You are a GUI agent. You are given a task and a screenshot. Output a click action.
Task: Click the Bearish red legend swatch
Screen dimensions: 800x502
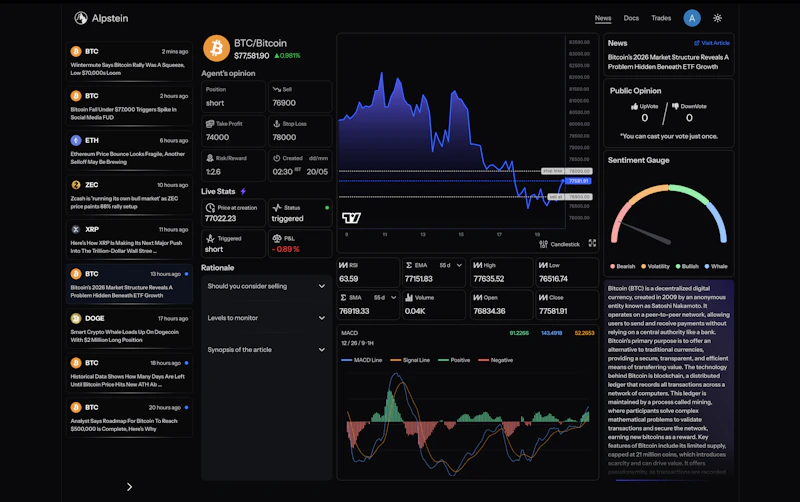click(612, 266)
